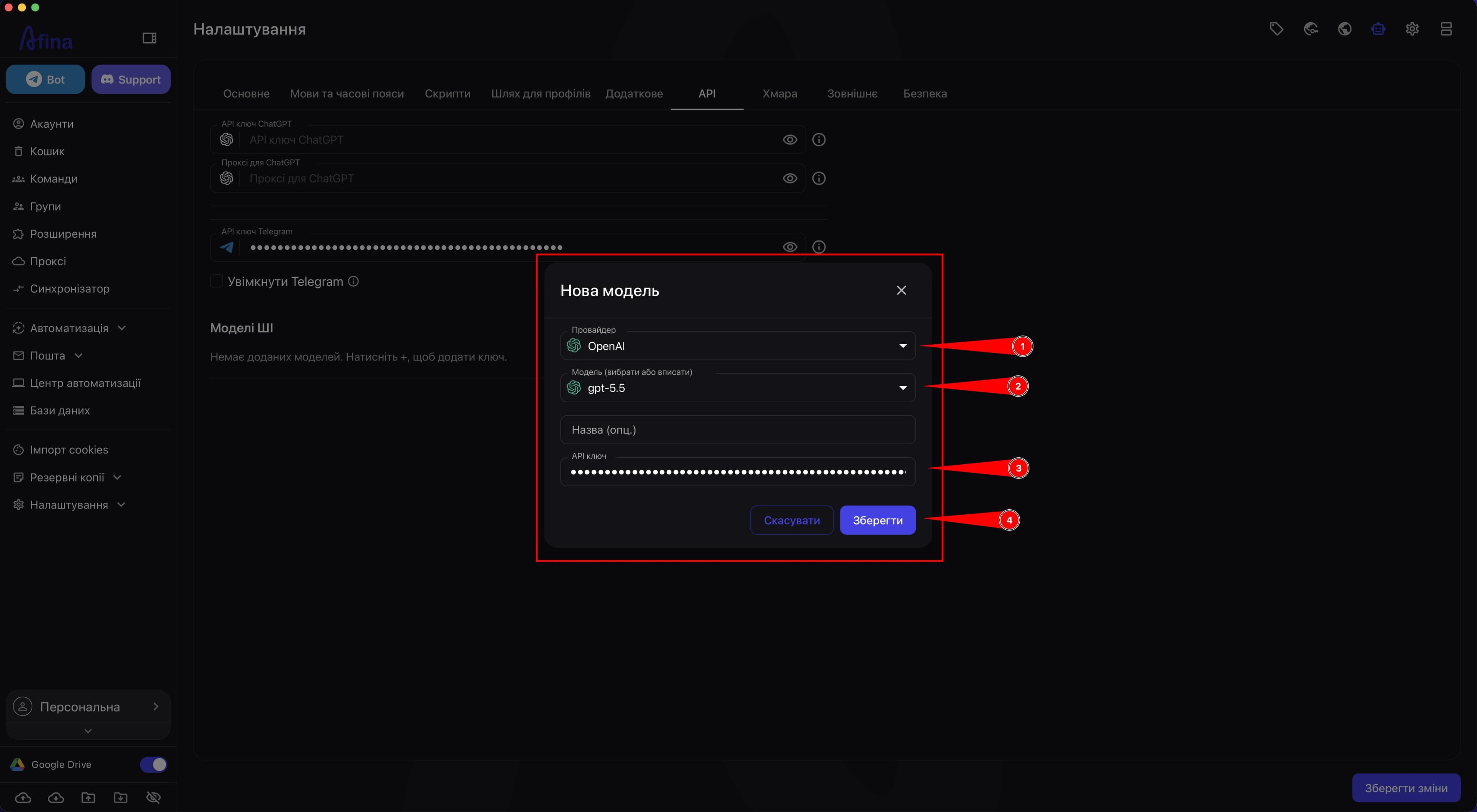Screen dimensions: 1477x812
Task: Open the Провайдер OpenAI dropdown
Action: coord(738,346)
